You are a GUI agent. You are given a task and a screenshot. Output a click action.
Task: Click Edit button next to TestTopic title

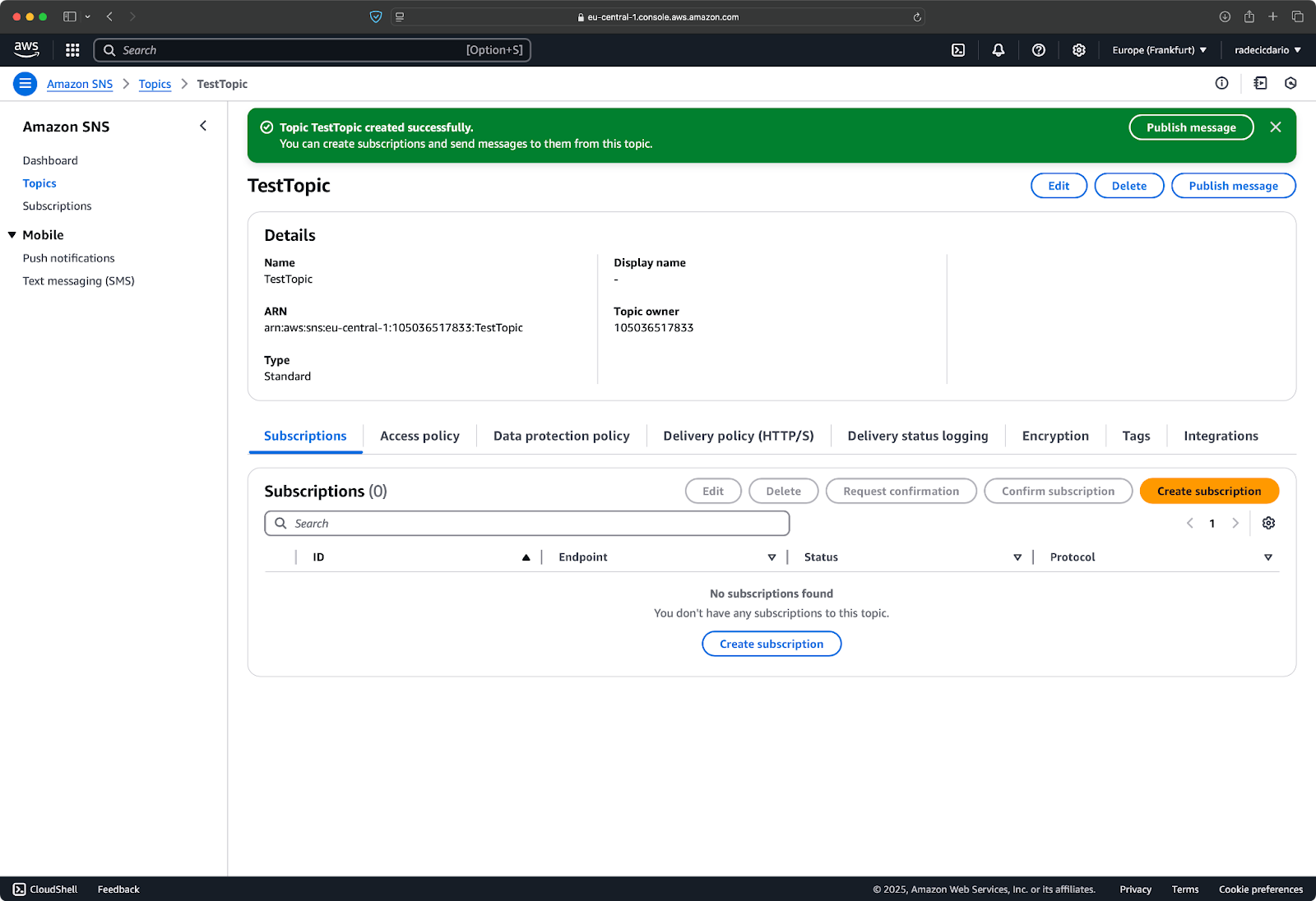[1059, 186]
